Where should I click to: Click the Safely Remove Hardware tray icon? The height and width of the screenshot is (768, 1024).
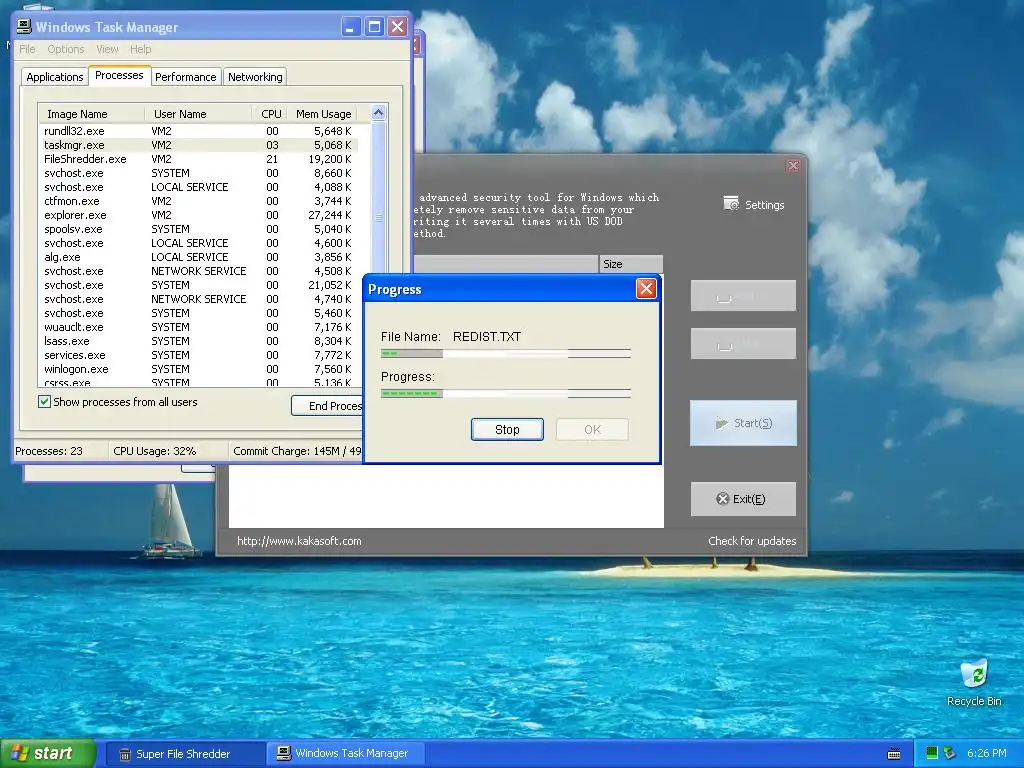[950, 753]
